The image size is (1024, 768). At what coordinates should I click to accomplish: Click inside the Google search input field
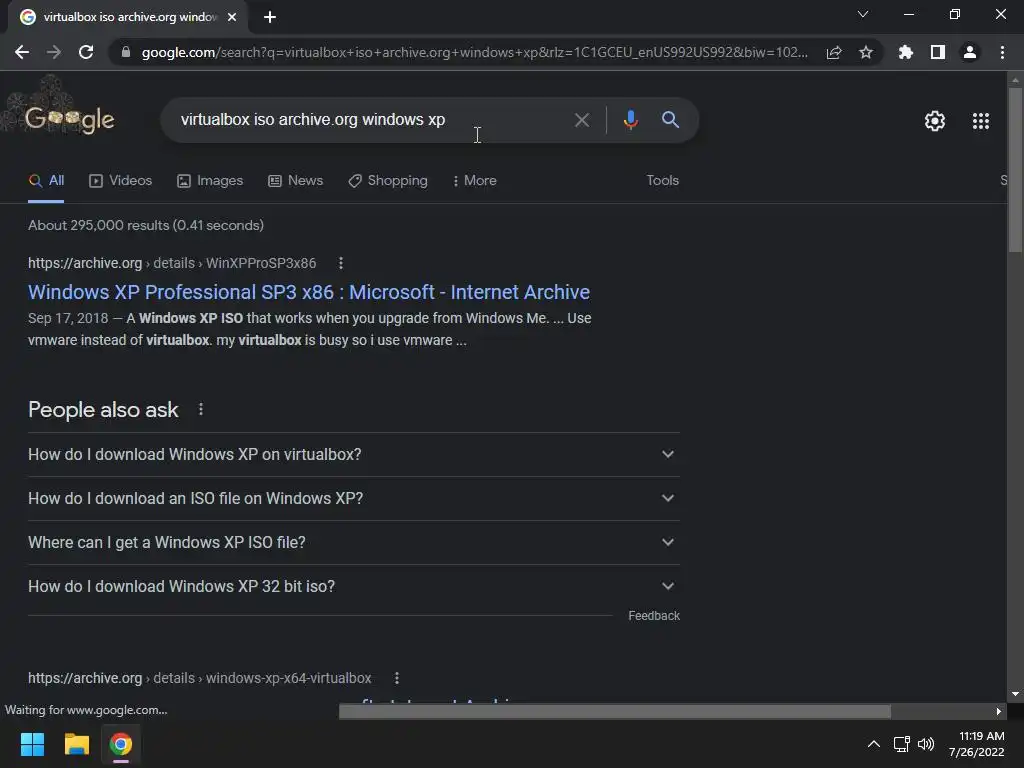coord(372,120)
